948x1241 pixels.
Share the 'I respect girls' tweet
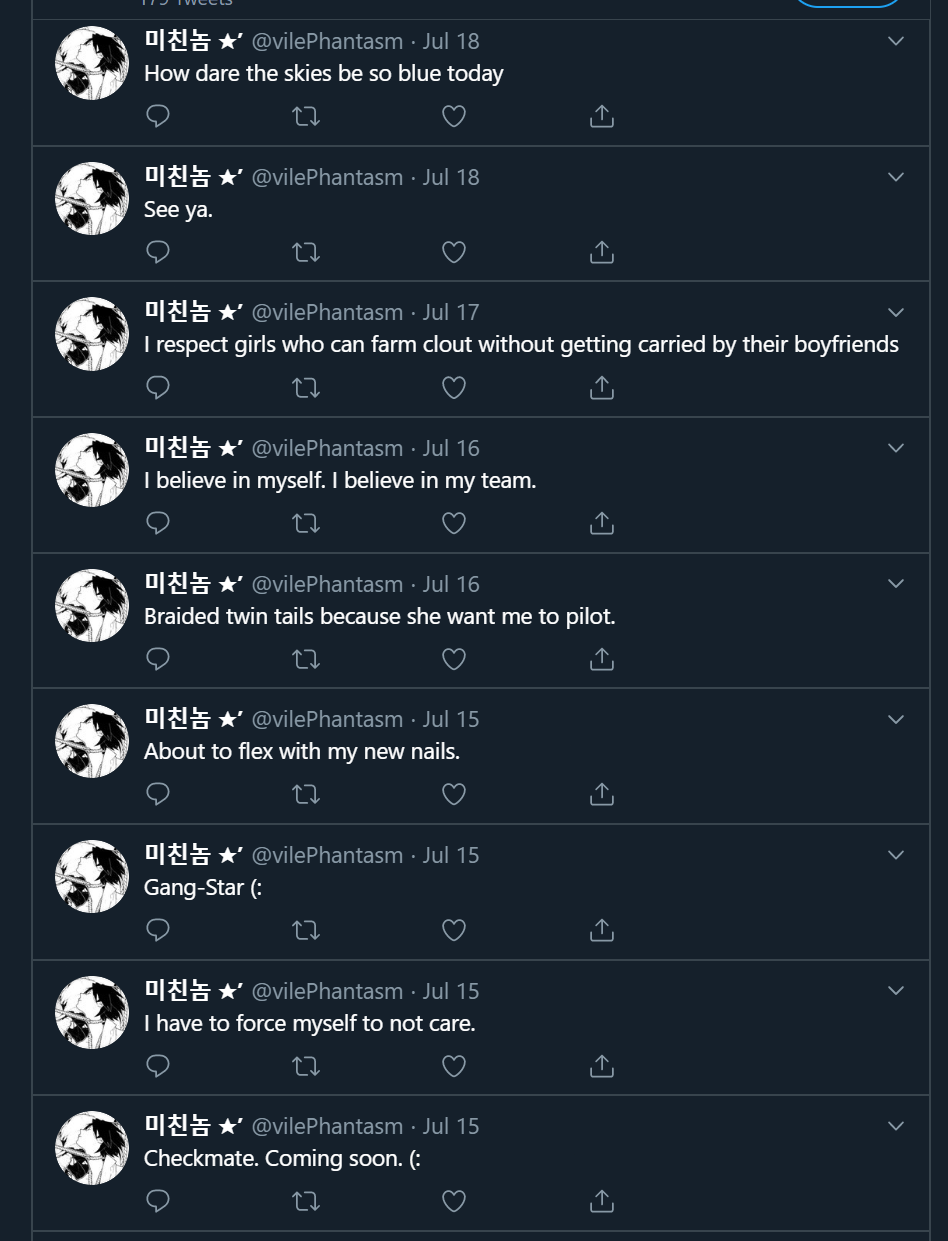[601, 387]
